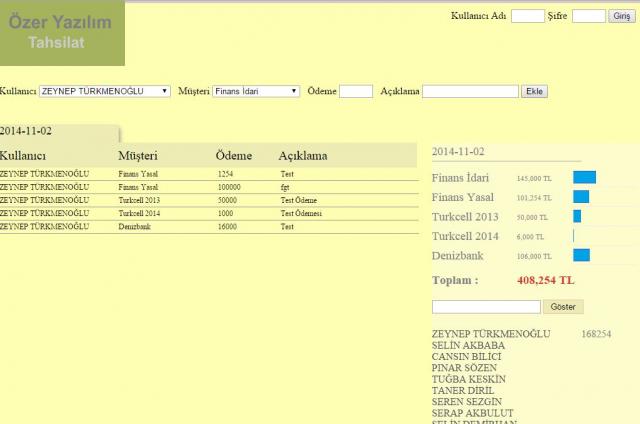640x424 pixels.
Task: Click the Ekle button
Action: 535,91
